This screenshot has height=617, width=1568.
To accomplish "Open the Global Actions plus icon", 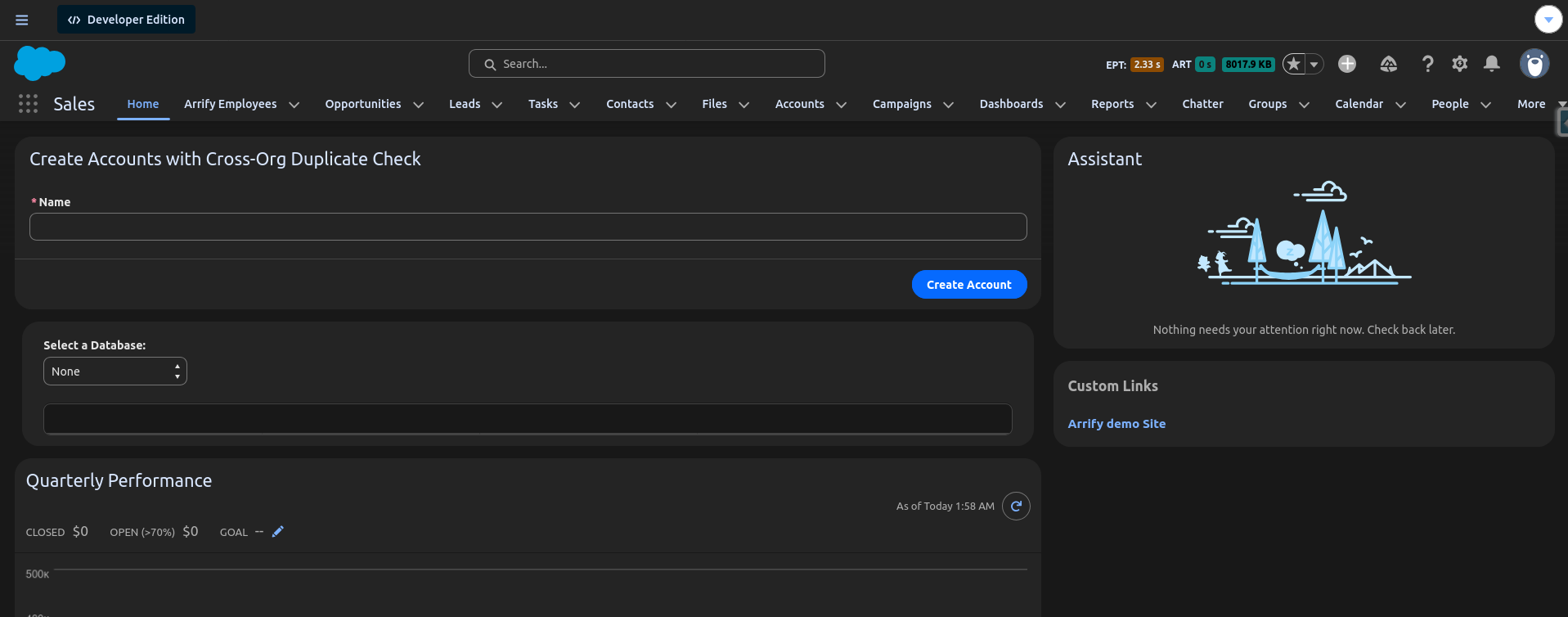I will tap(1347, 64).
